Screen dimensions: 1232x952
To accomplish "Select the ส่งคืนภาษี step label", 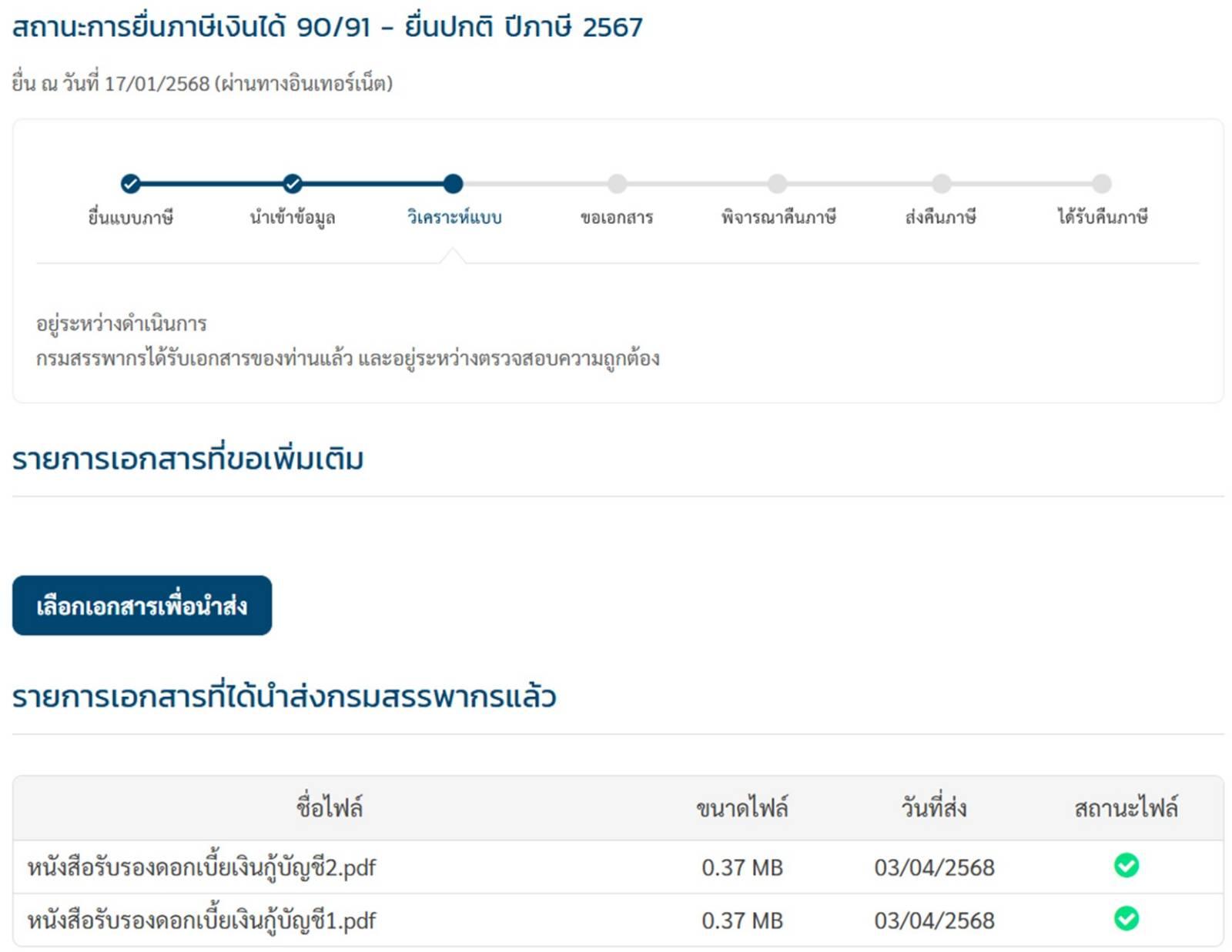I will pos(941,217).
